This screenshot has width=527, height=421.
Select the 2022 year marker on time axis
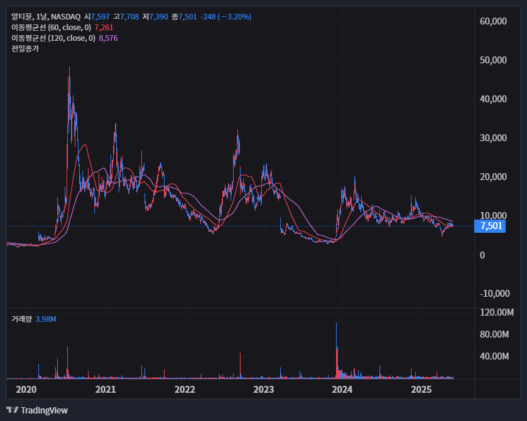pyautogui.click(x=185, y=389)
